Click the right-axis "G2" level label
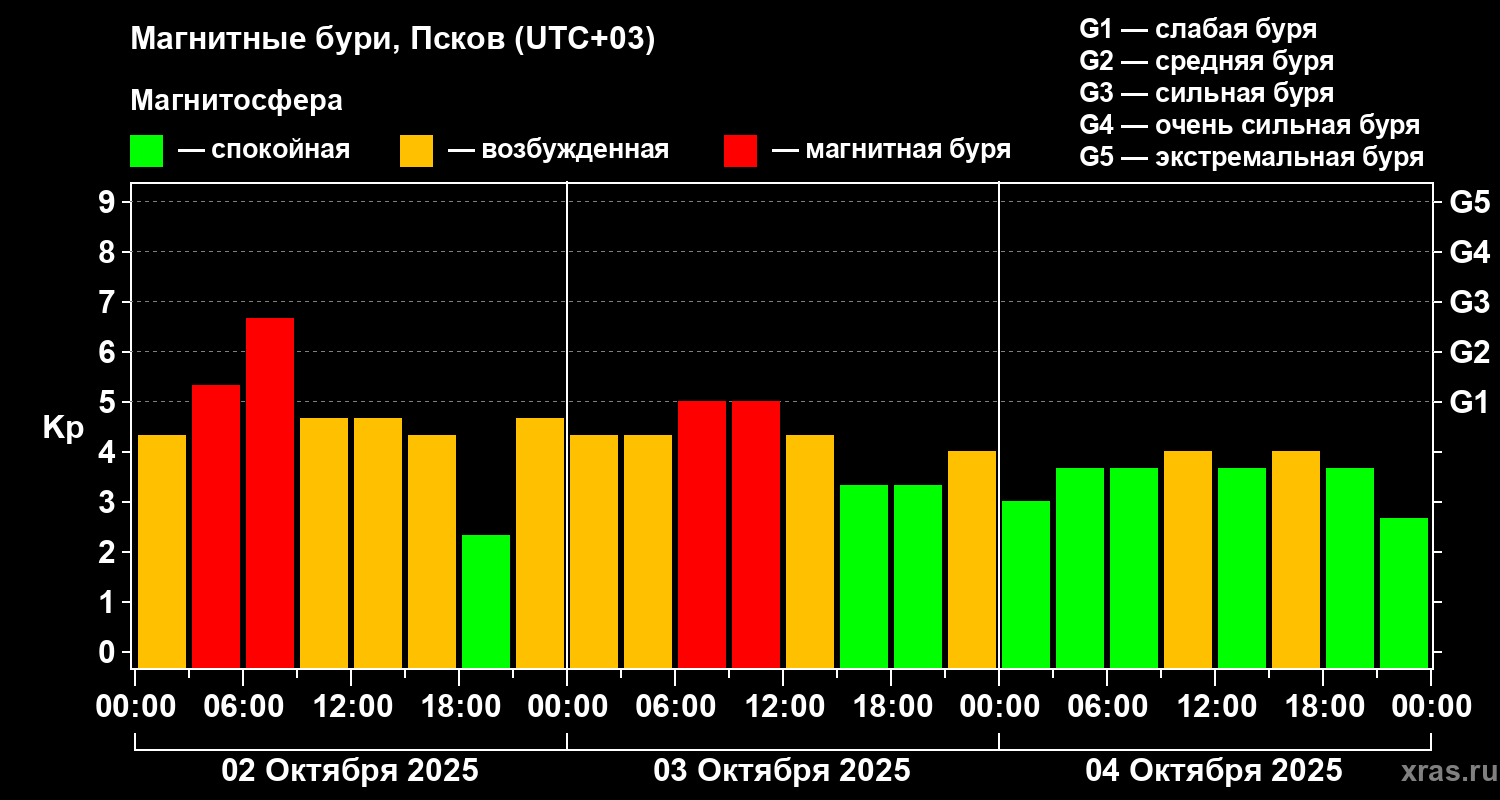Image resolution: width=1500 pixels, height=800 pixels. (1469, 352)
